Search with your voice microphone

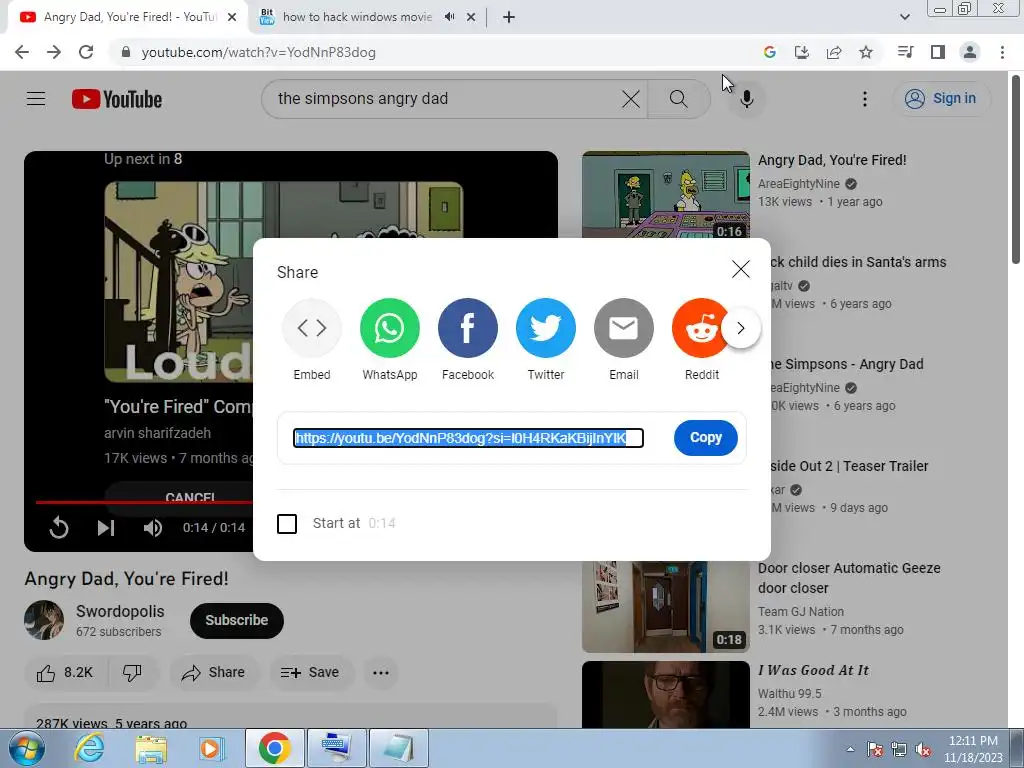746,99
